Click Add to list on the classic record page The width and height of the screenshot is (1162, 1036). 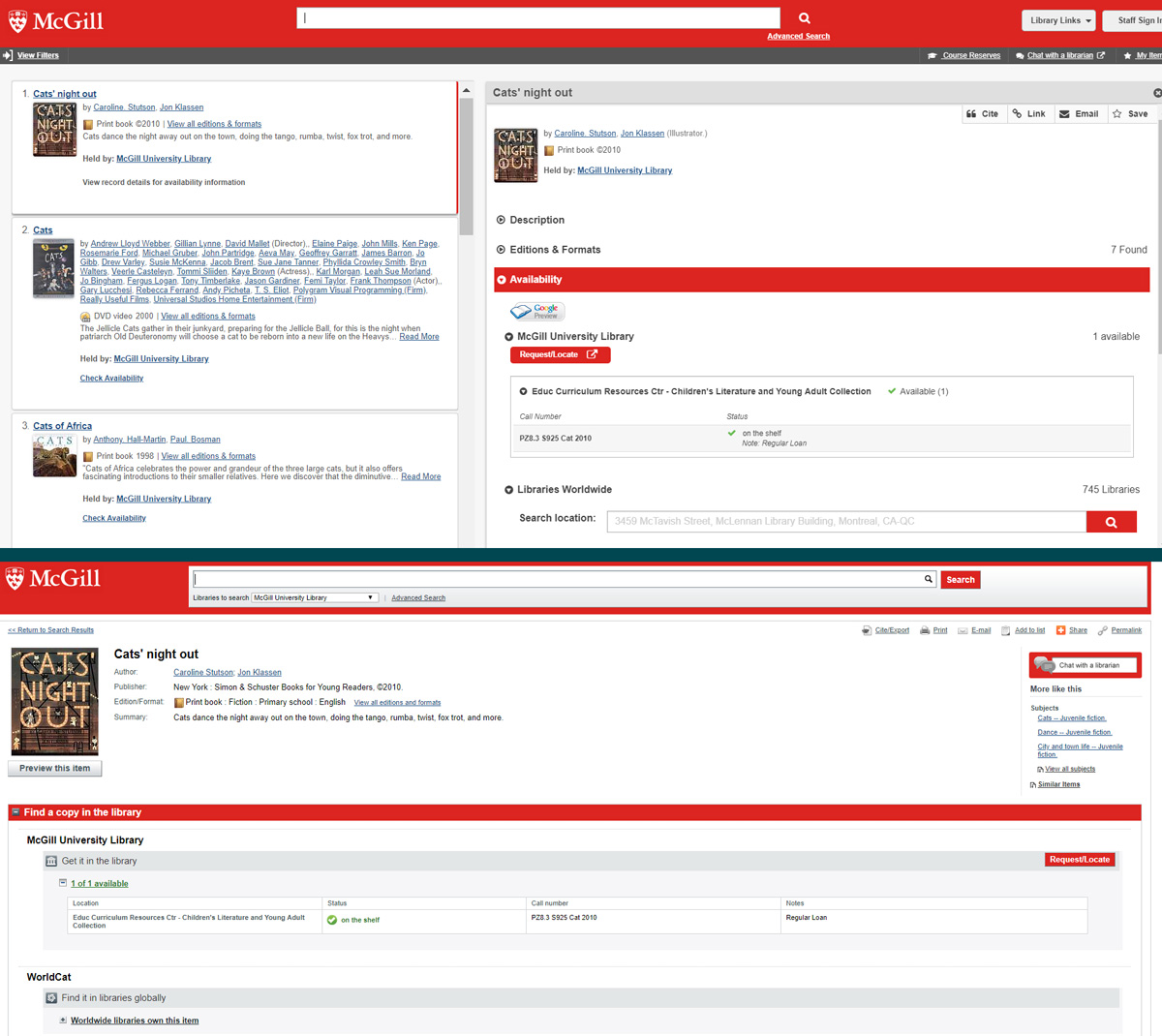tap(1023, 630)
